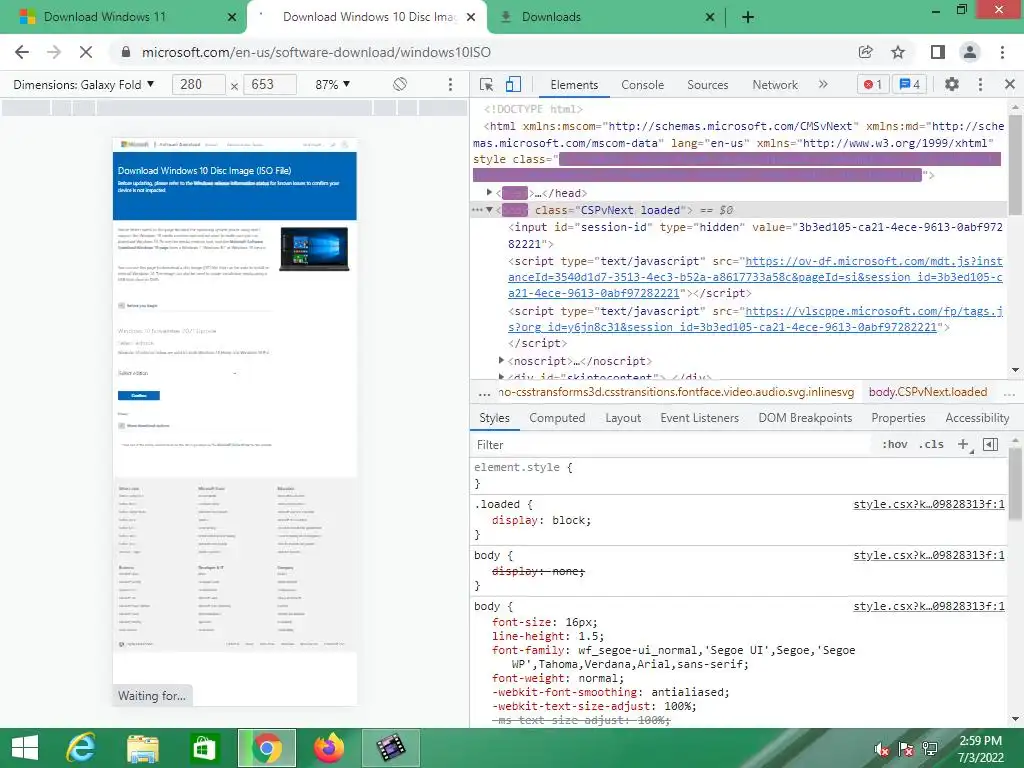
Task: Switch to the Downloads tab
Action: point(551,17)
